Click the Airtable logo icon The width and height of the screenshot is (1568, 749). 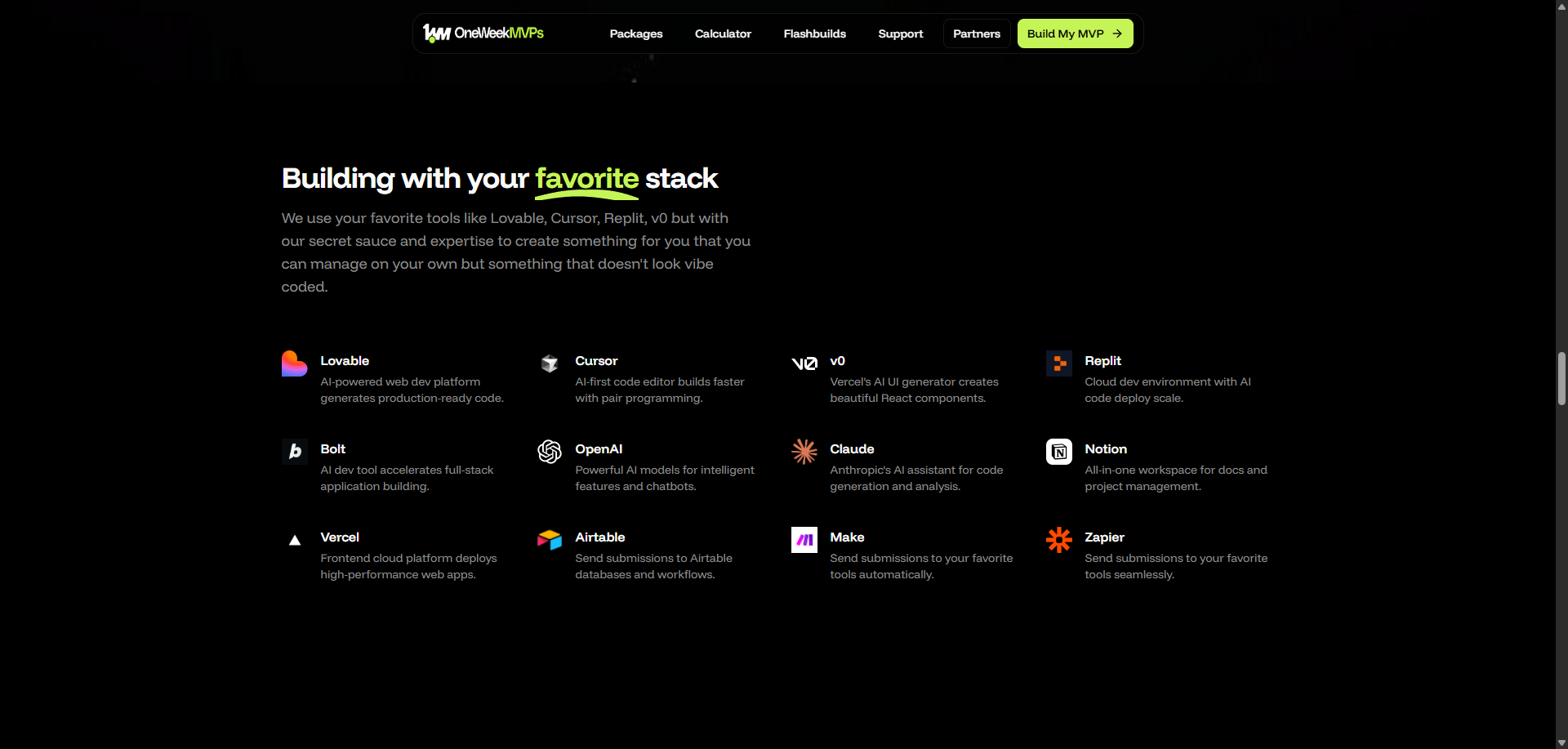550,540
